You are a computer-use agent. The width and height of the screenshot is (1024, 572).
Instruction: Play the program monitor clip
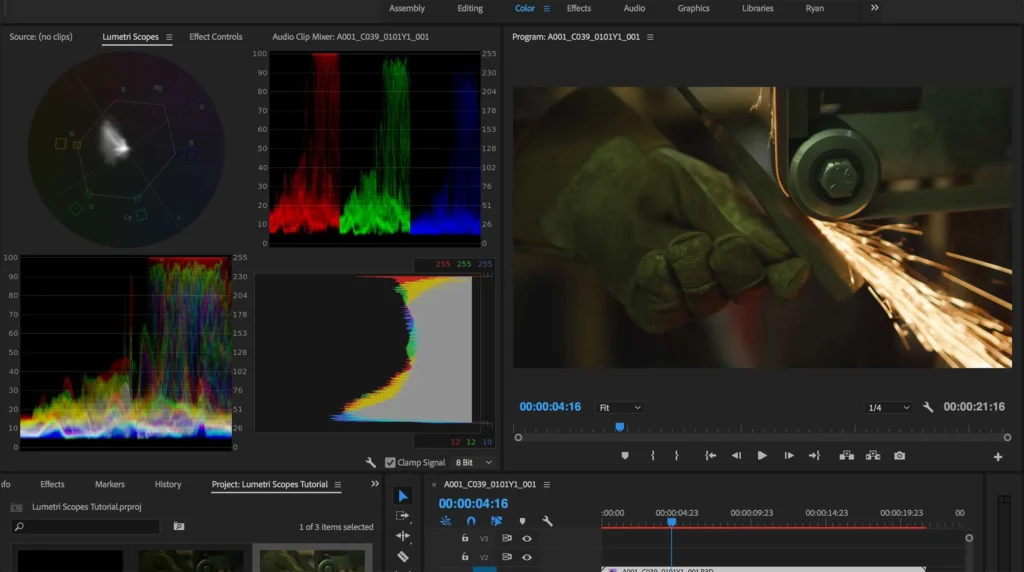click(x=762, y=456)
